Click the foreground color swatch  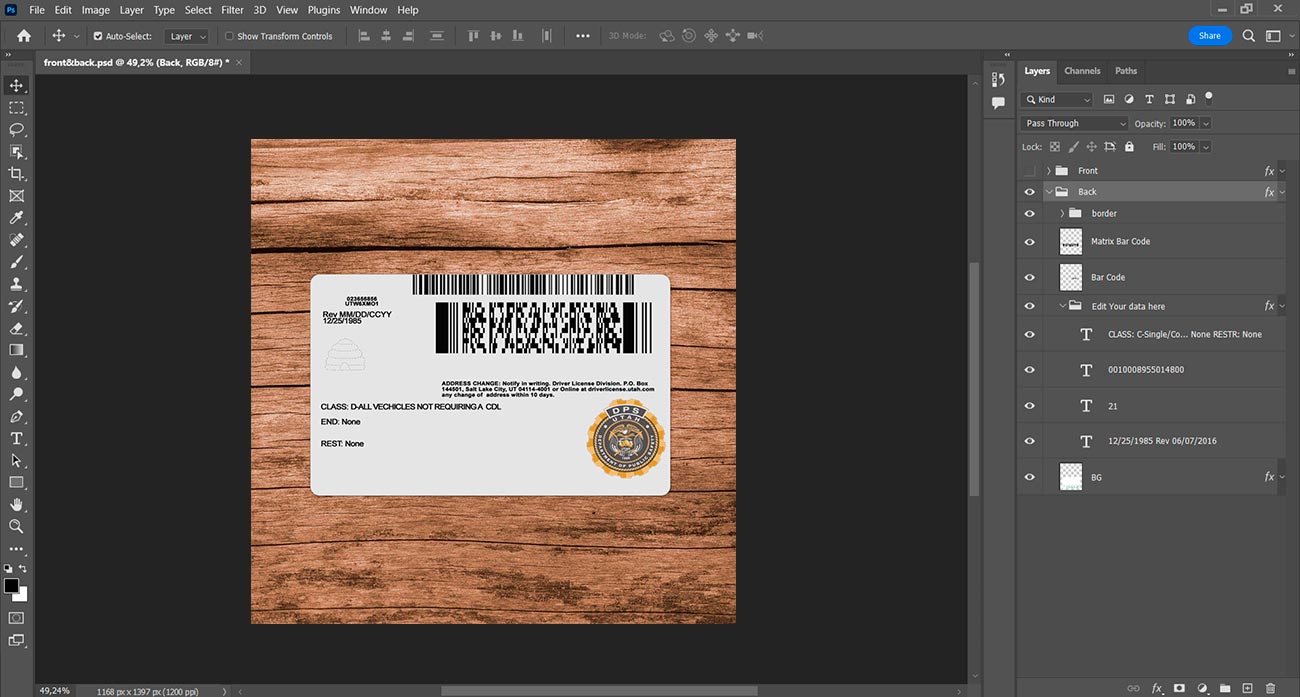pos(12,586)
